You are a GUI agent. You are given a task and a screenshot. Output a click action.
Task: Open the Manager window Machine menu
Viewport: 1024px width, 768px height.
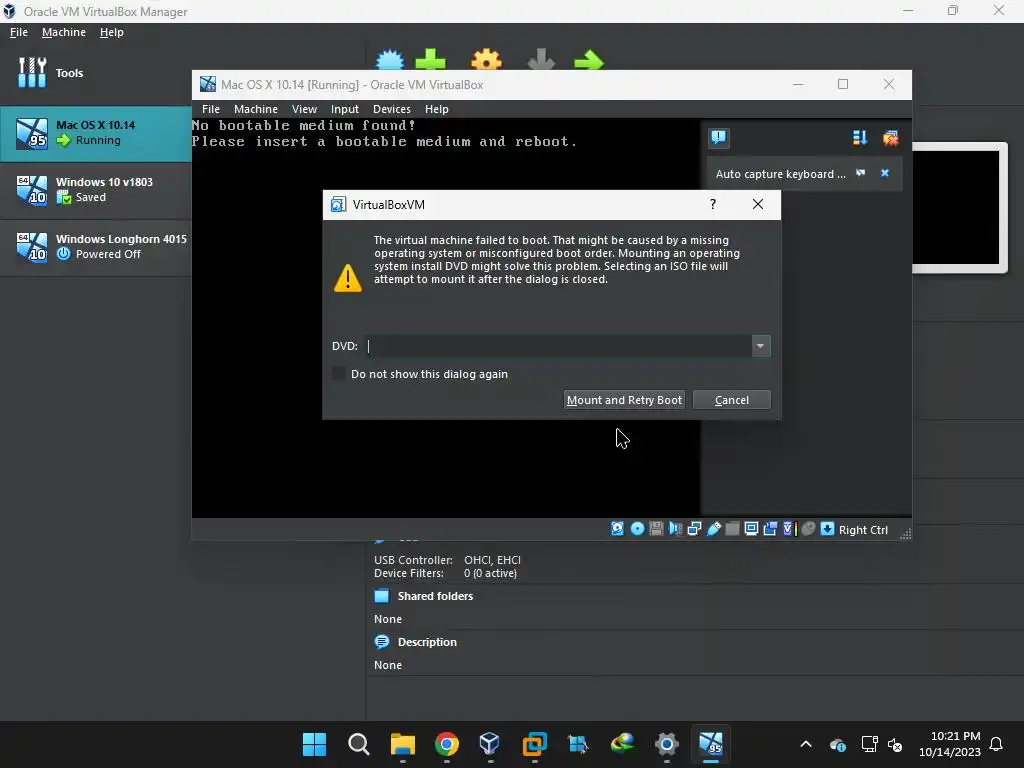64,32
